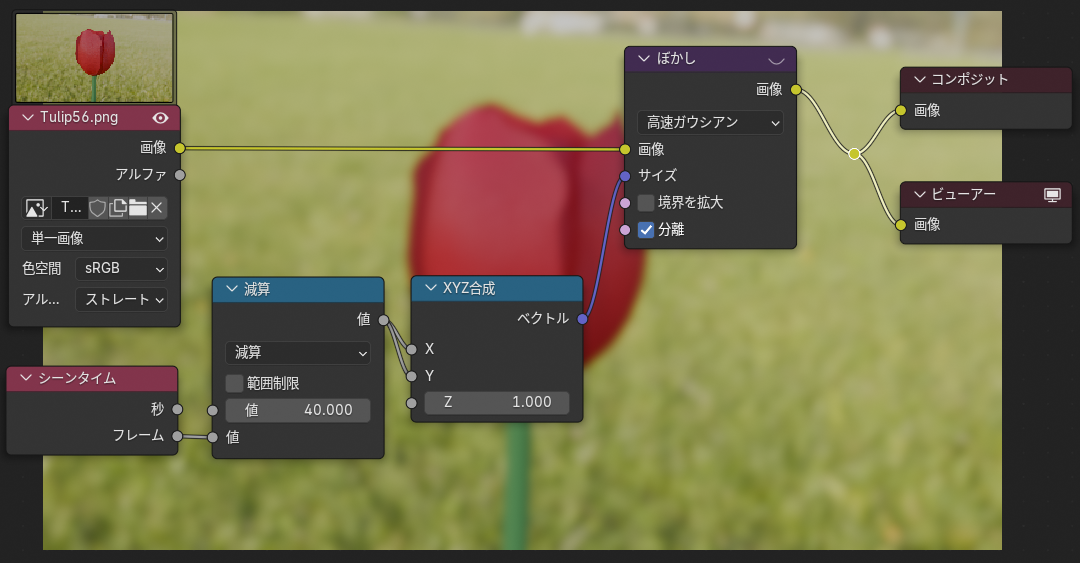
Task: Open ストレート alpha mode dropdown
Action: point(121,300)
